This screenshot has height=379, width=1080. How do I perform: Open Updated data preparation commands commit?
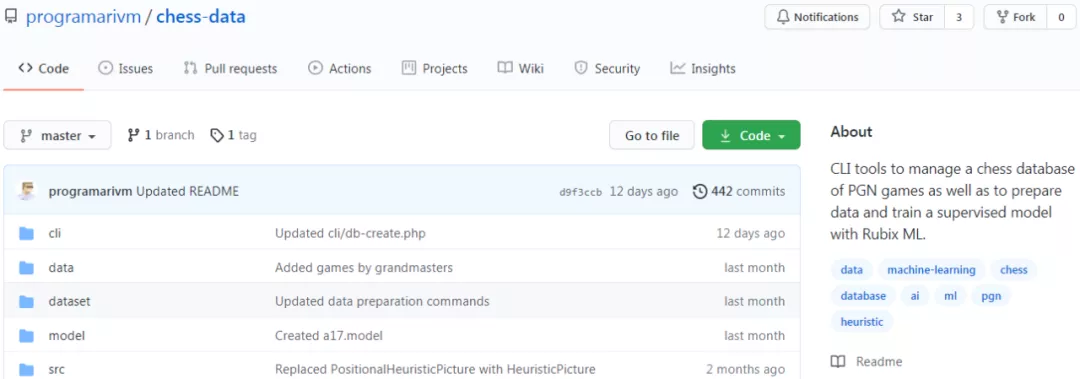tap(382, 301)
